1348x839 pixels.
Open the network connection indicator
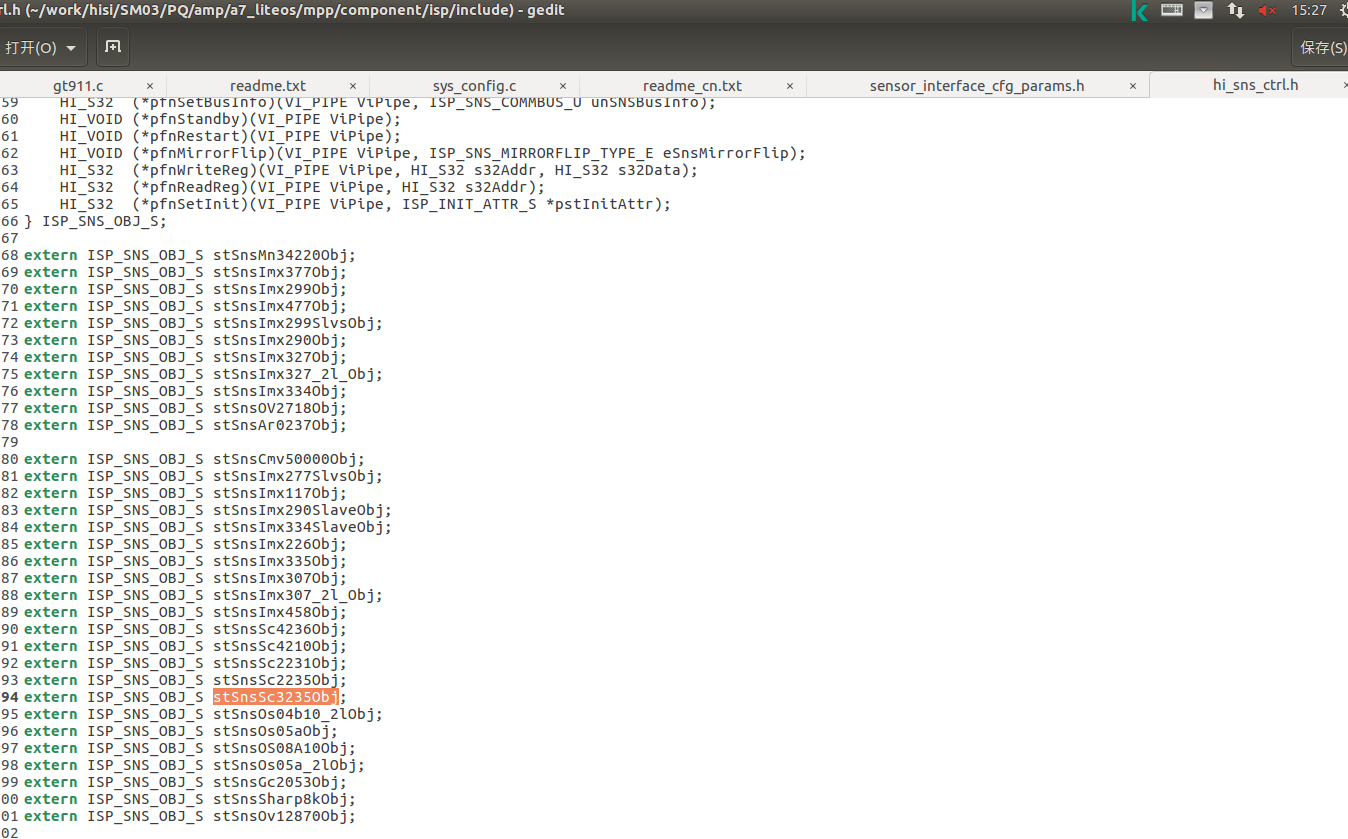point(1236,10)
